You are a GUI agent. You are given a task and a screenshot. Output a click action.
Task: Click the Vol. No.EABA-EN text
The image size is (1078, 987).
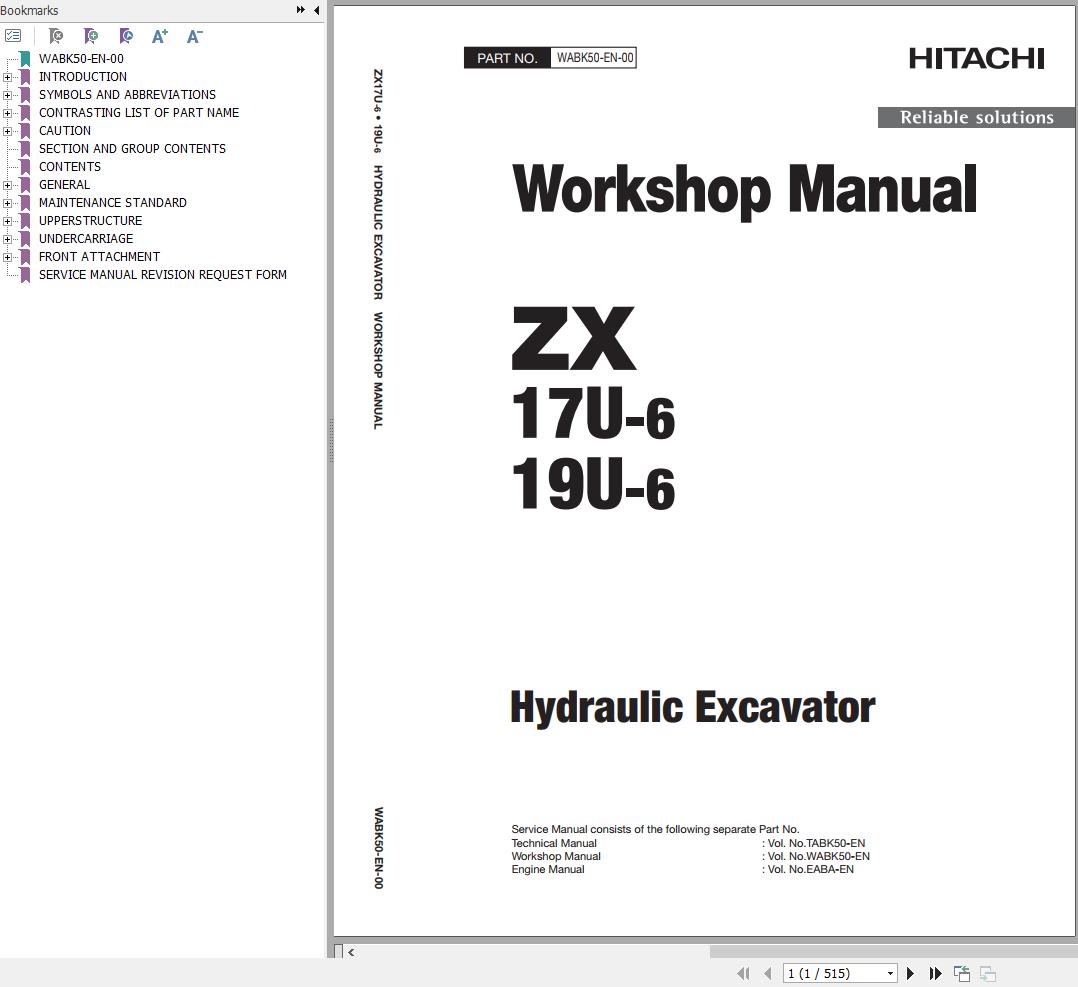coord(811,869)
